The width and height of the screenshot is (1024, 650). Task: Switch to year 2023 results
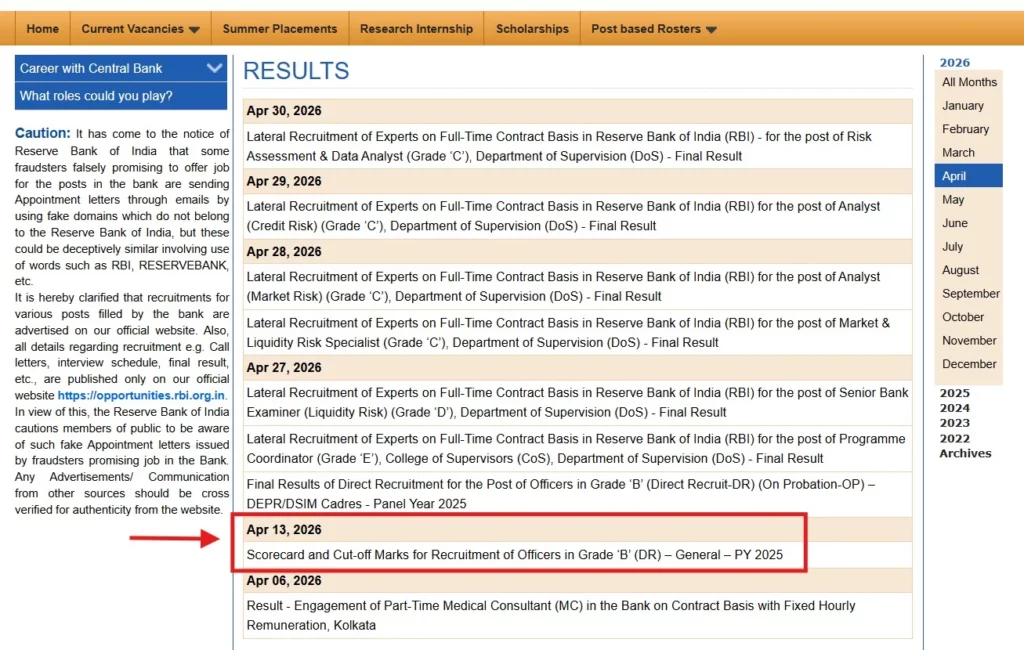(x=954, y=423)
